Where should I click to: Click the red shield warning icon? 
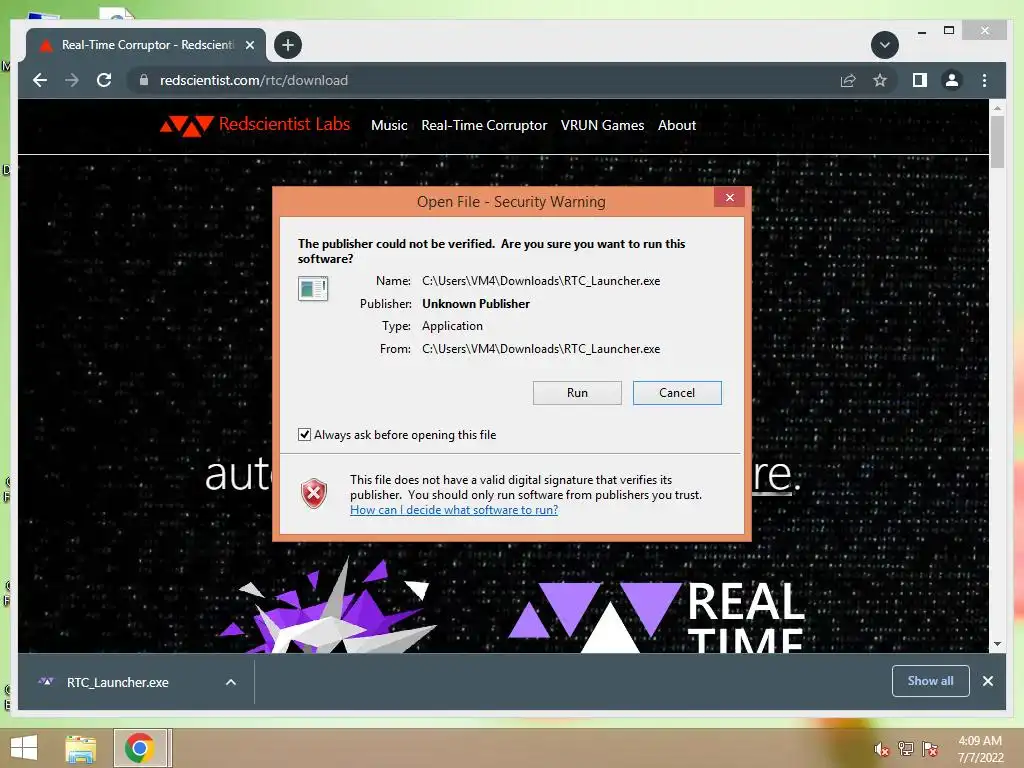[313, 493]
